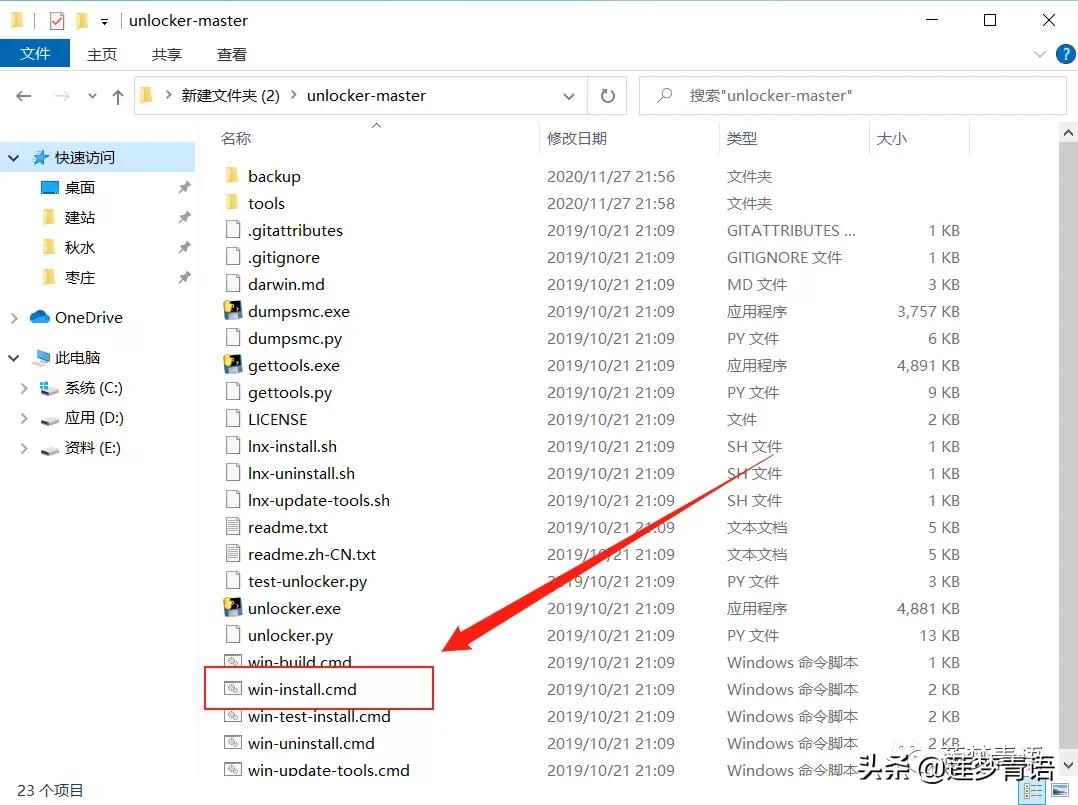Click the new folder quick access icon
1078x805 pixels.
tap(82, 21)
